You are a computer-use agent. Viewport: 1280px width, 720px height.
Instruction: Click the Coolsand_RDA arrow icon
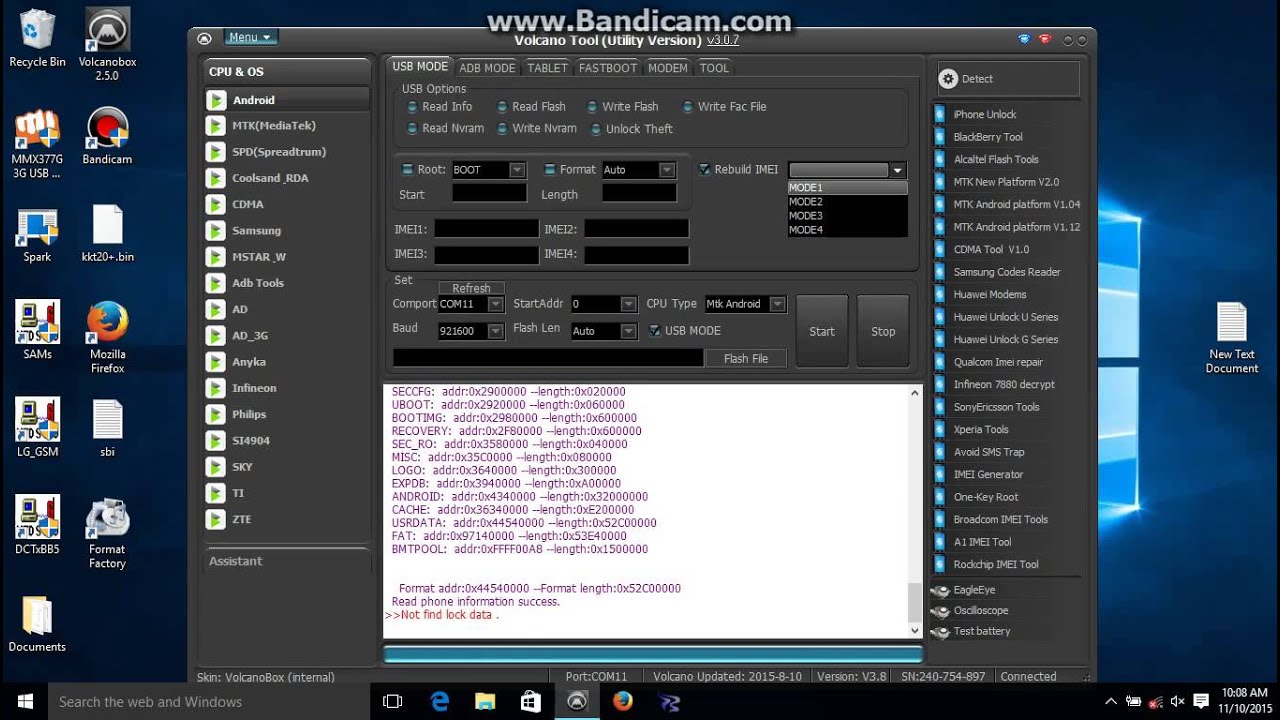pos(215,178)
